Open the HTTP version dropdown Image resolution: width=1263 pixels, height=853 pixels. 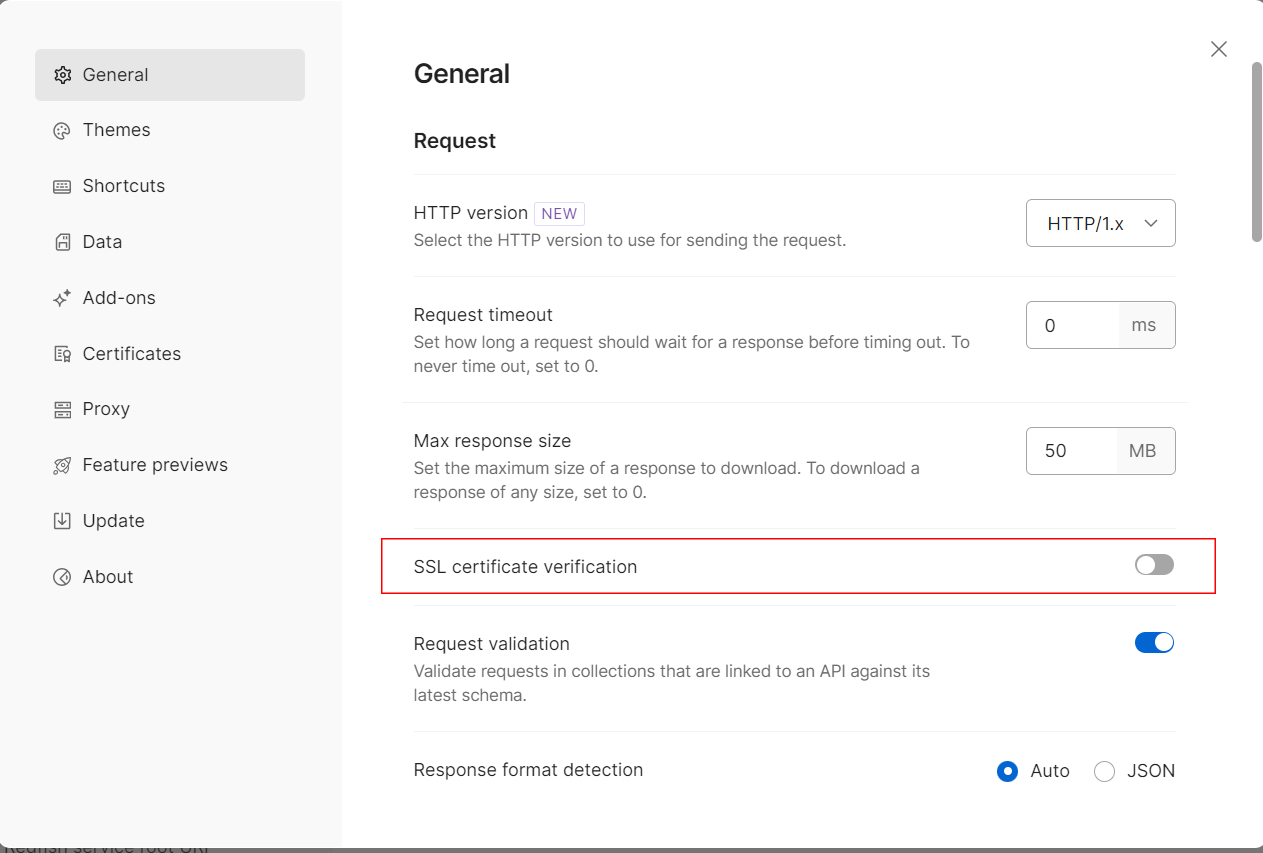[x=1100, y=224]
